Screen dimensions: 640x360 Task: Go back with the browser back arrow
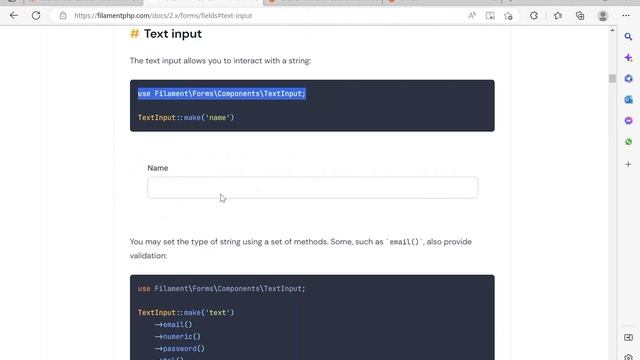point(14,16)
